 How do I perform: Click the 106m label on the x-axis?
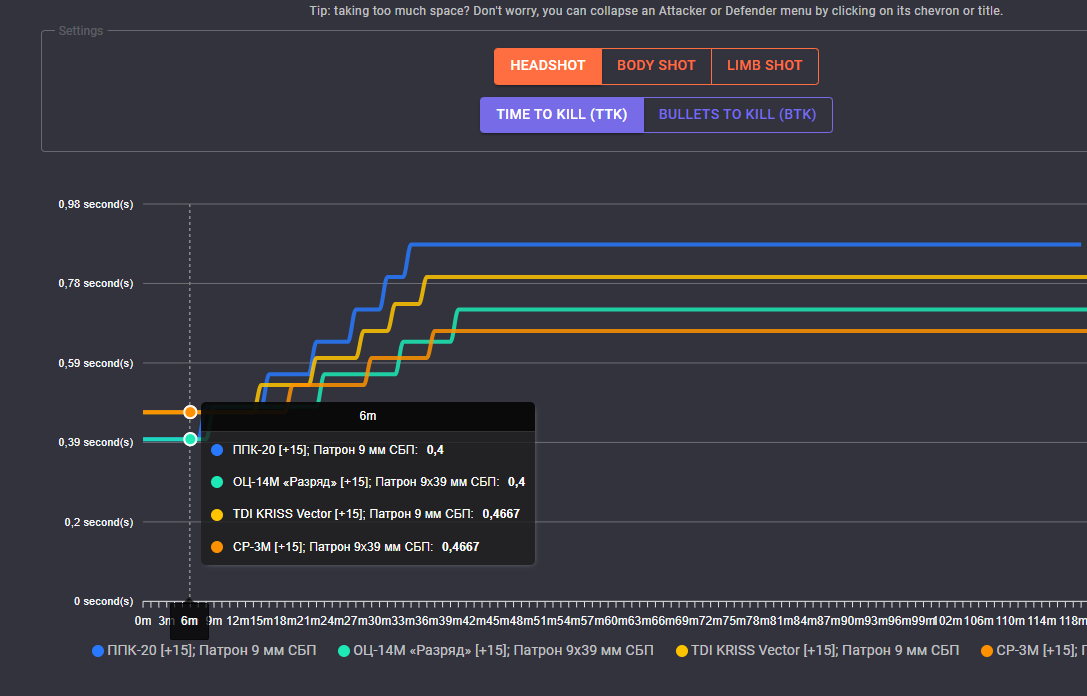(979, 620)
